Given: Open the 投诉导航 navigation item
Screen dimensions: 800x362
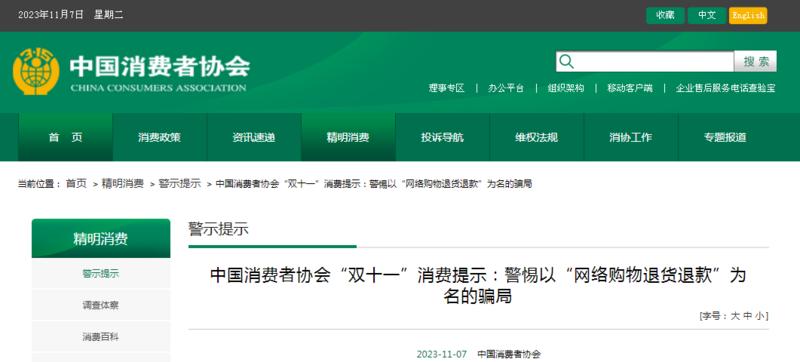Looking at the screenshot, I should pos(442,137).
